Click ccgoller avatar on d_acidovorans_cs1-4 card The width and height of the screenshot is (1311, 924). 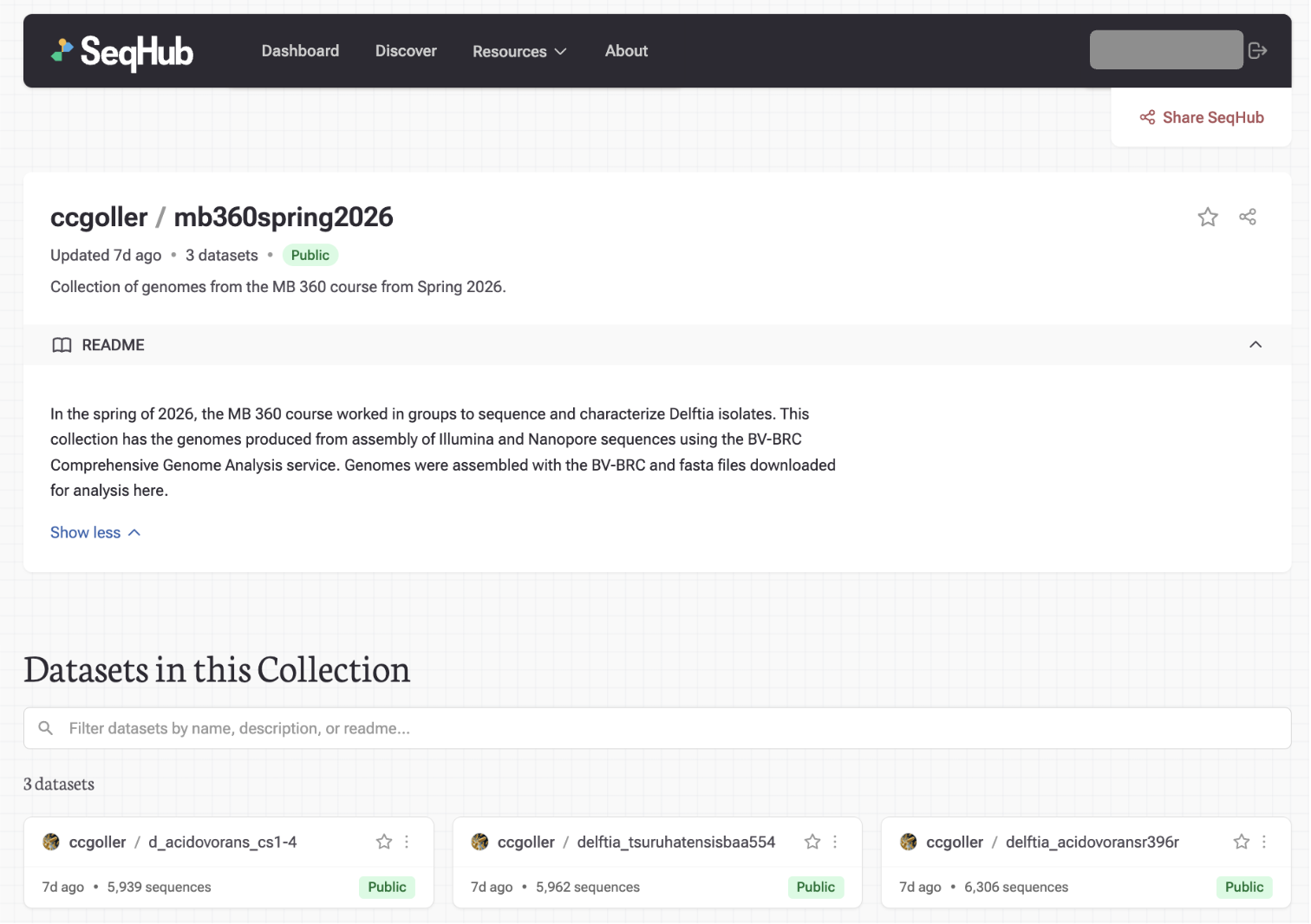click(51, 842)
